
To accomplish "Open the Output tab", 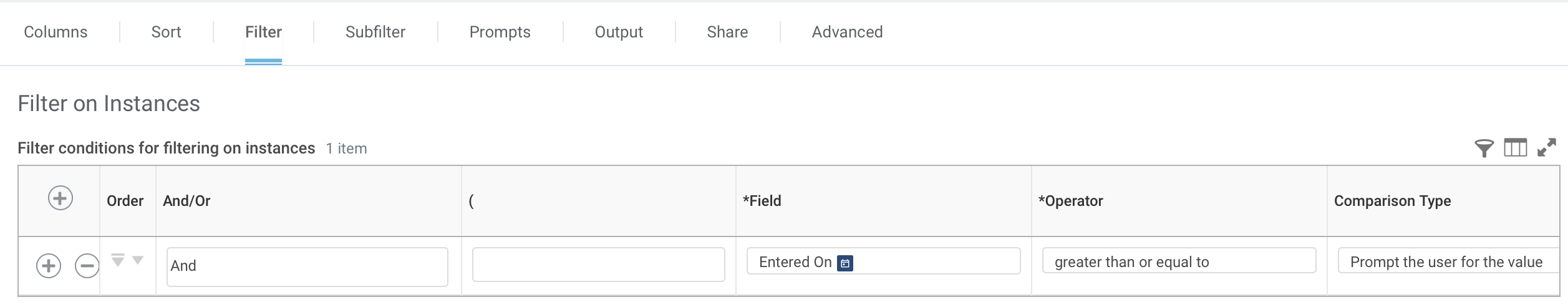I will [x=618, y=32].
